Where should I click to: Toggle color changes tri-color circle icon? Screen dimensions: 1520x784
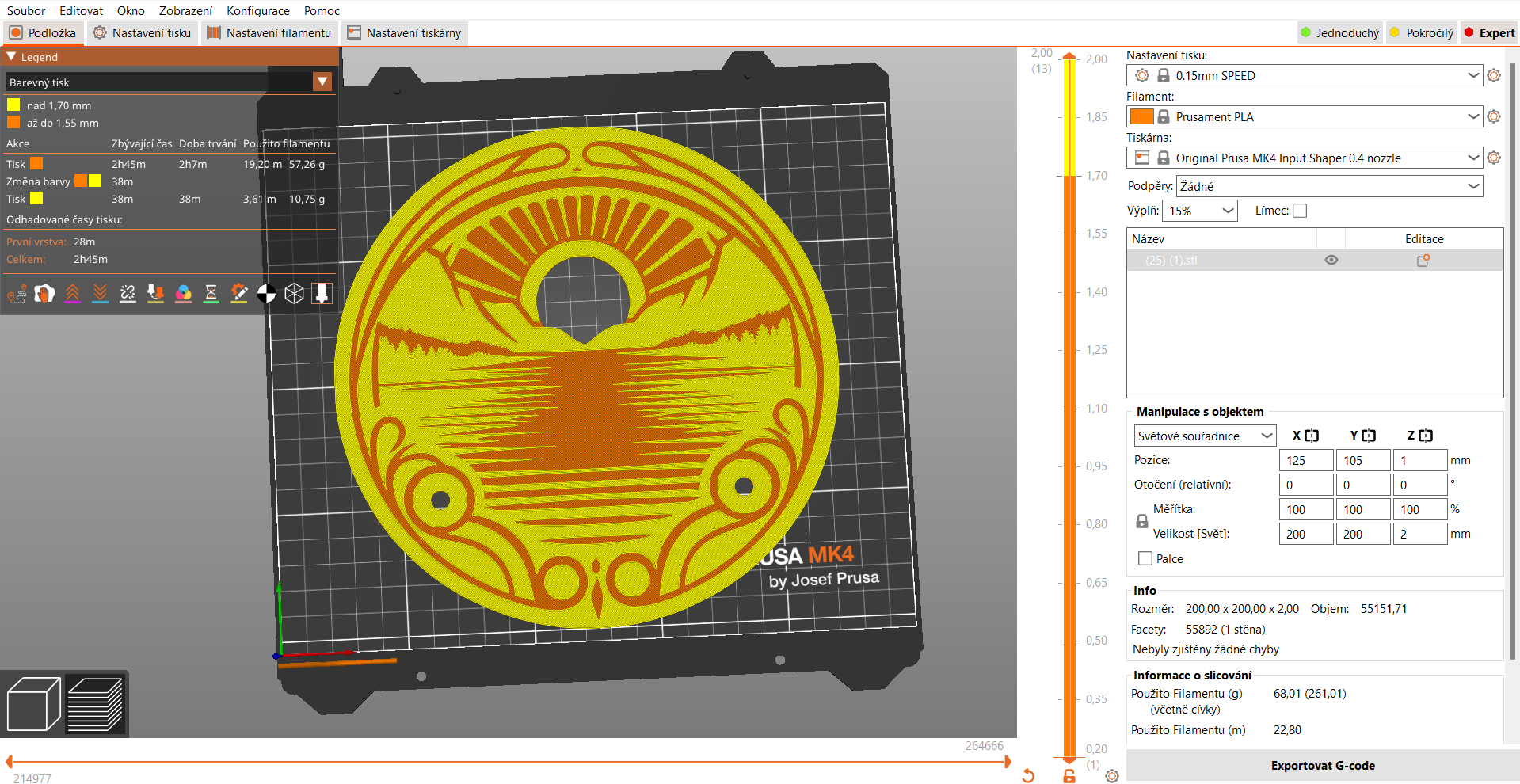pyautogui.click(x=183, y=294)
